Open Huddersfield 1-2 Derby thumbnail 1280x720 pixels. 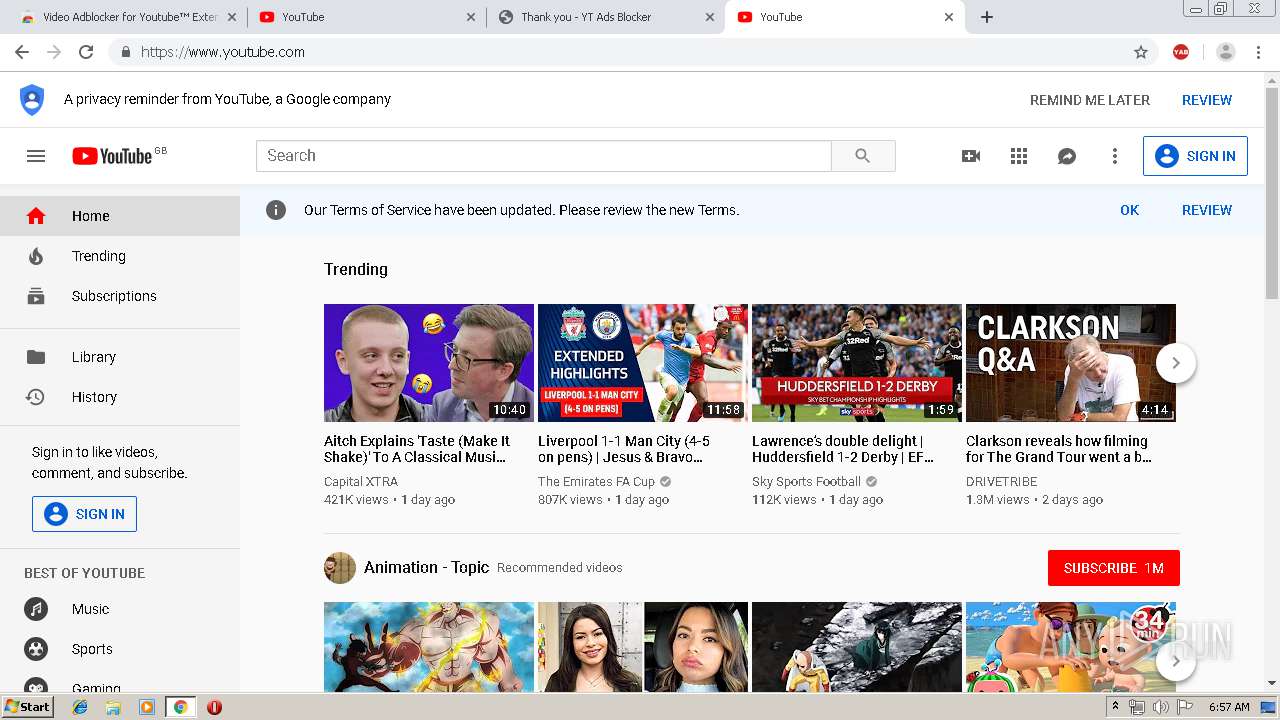click(857, 363)
